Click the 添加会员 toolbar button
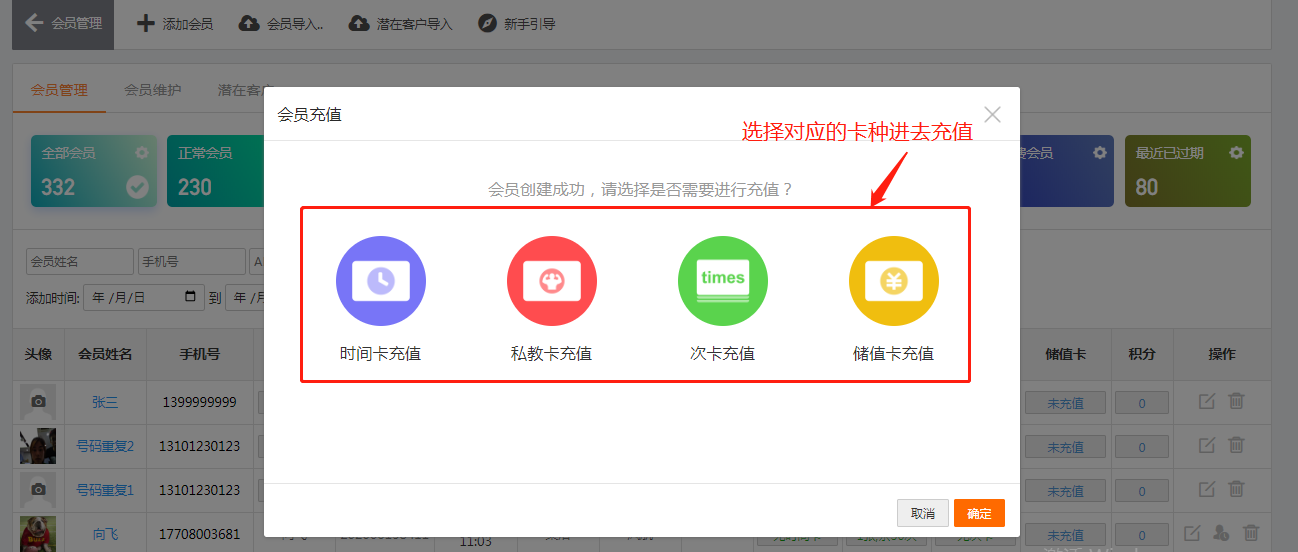1298x552 pixels. point(175,23)
